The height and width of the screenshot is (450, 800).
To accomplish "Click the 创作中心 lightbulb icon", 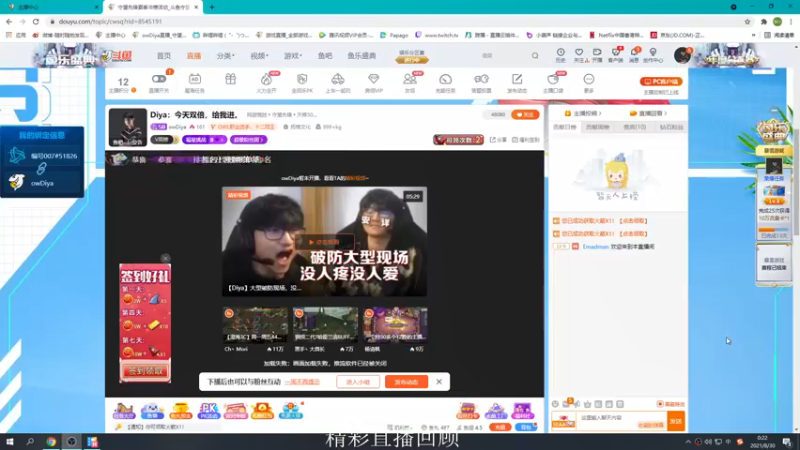I will (653, 52).
